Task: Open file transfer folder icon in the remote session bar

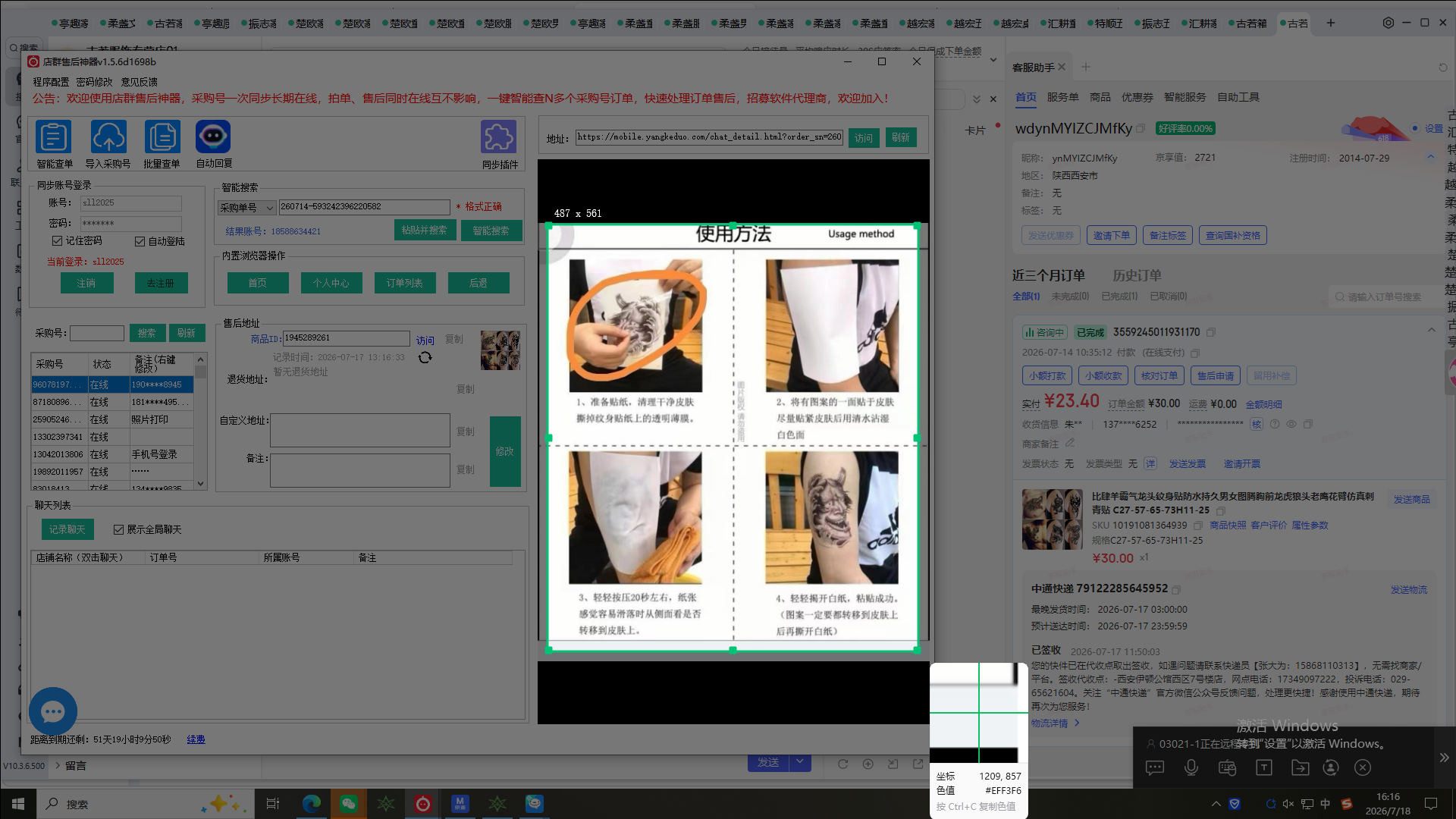Action: point(1301,768)
